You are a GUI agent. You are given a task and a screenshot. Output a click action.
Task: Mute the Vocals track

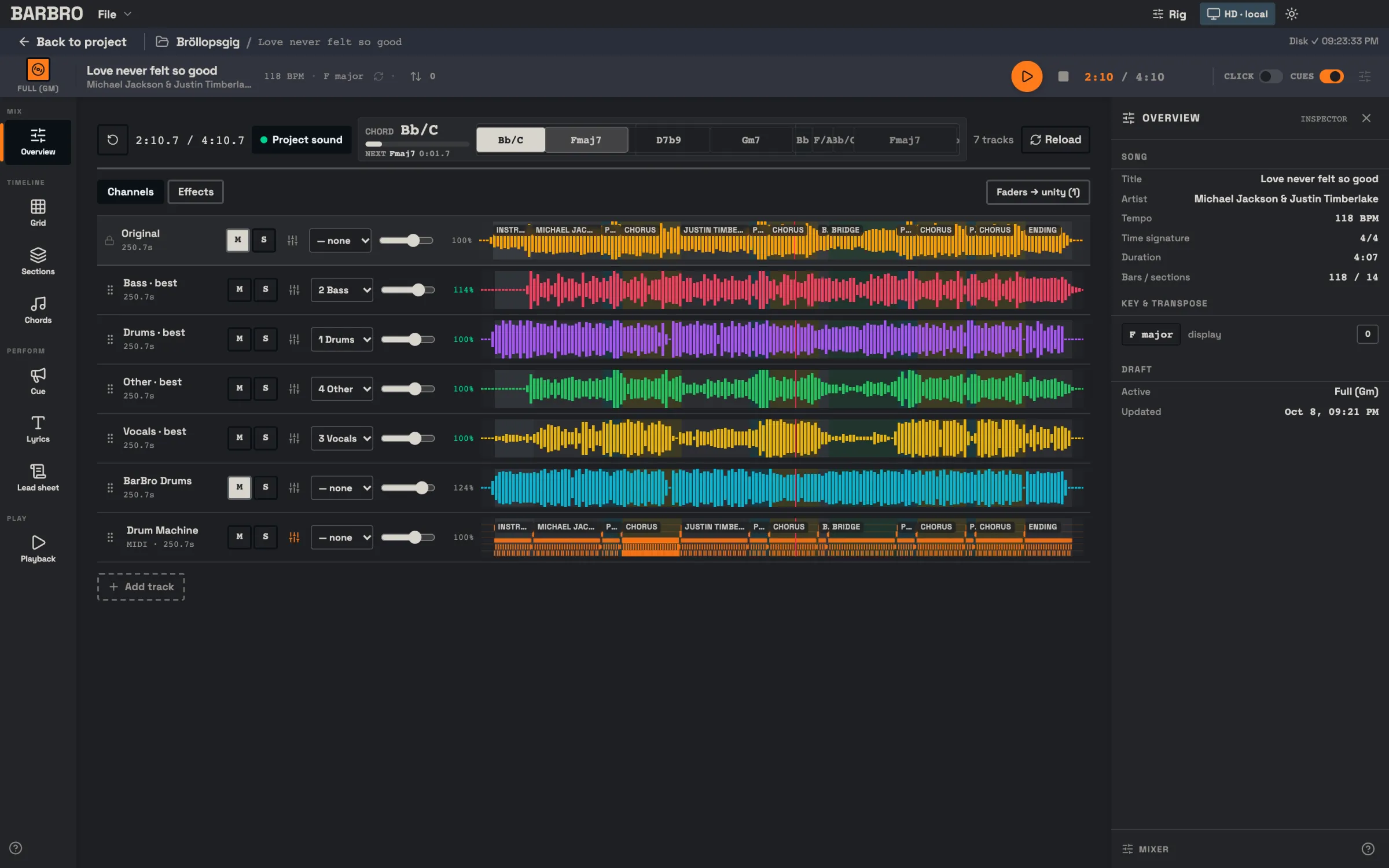coord(239,437)
